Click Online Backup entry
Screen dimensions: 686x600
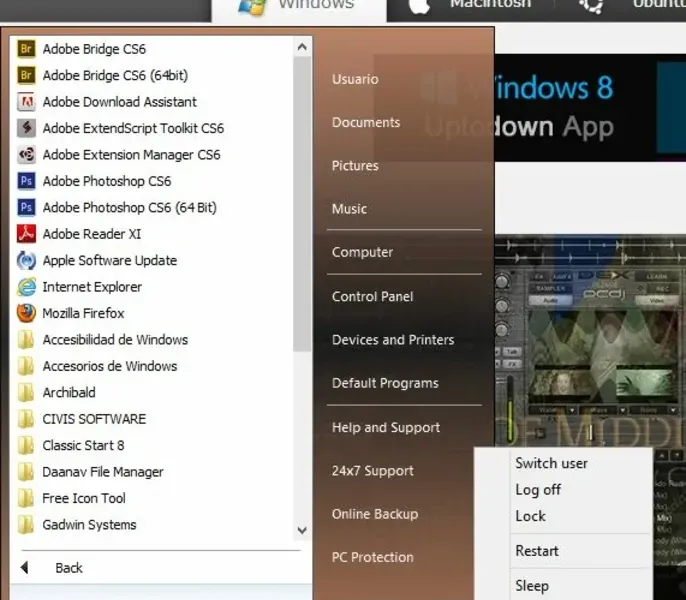point(375,514)
